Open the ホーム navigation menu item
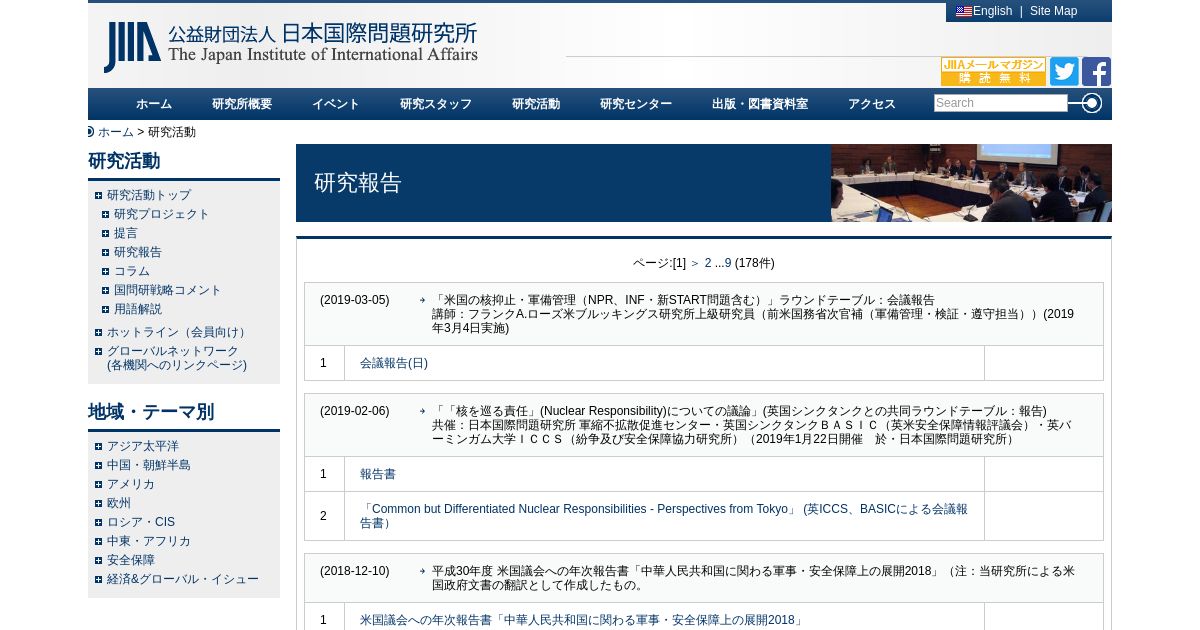The height and width of the screenshot is (630, 1200). pos(154,104)
